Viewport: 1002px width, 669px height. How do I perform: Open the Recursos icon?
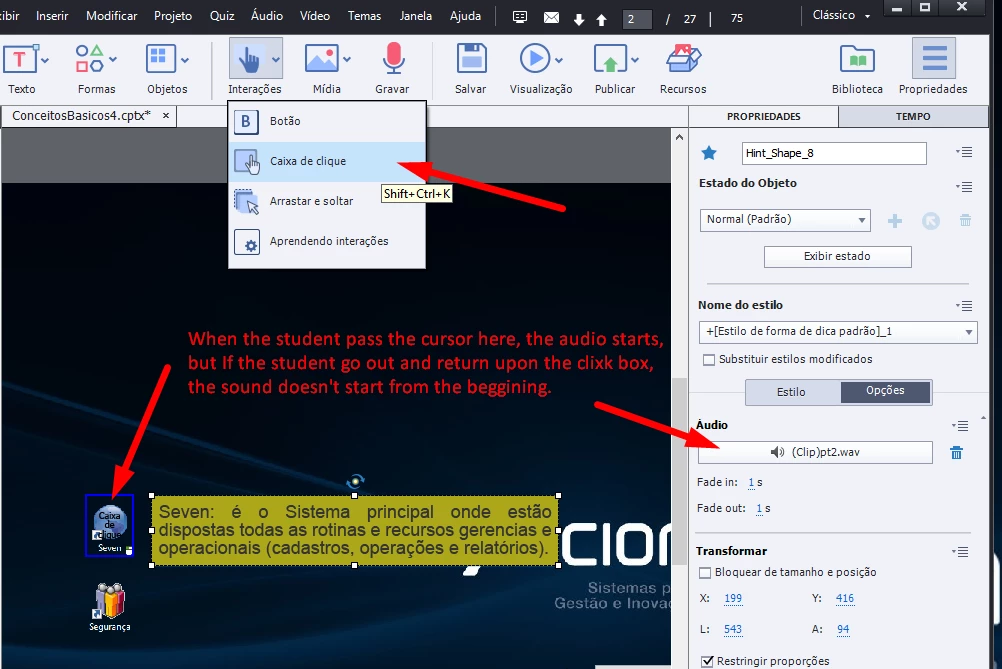[683, 59]
